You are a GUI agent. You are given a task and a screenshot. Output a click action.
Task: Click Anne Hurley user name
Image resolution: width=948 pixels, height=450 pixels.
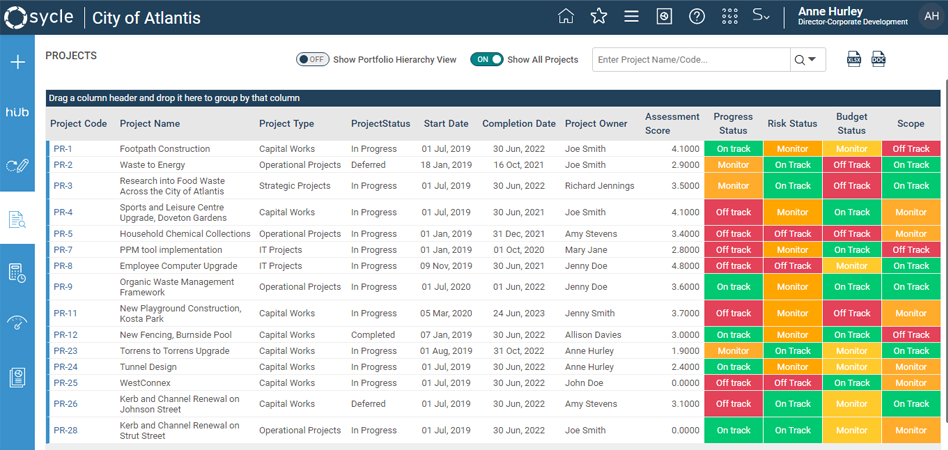831,11
